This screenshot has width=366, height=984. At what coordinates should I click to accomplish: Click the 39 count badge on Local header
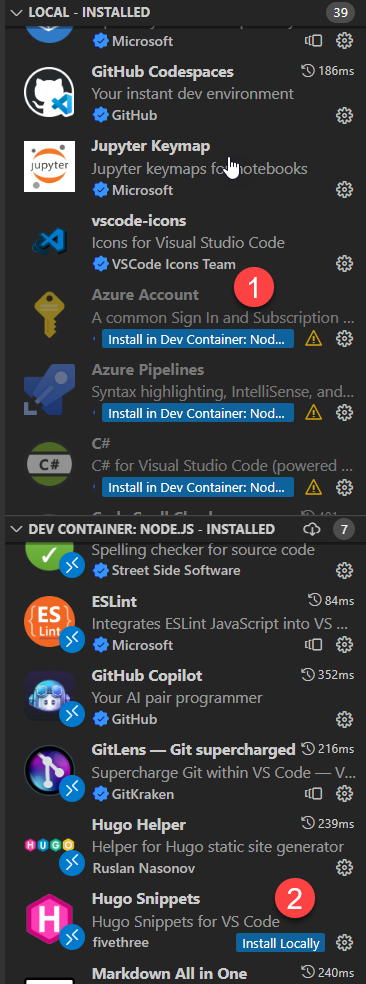pos(340,12)
